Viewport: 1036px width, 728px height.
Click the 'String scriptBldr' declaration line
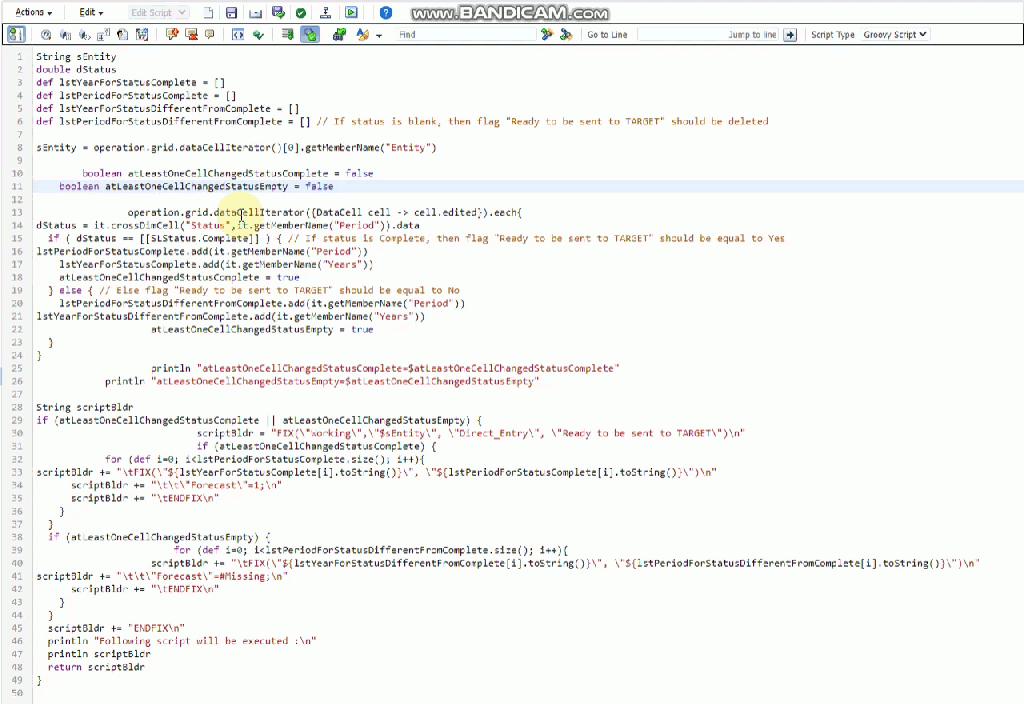pyautogui.click(x=85, y=407)
